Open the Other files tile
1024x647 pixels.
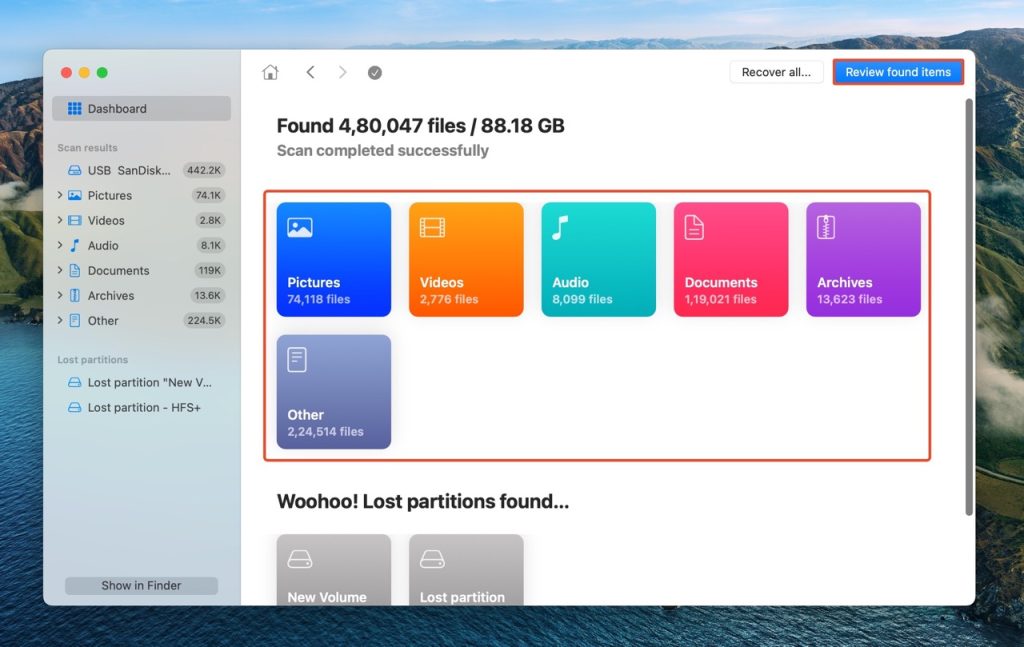(x=333, y=390)
